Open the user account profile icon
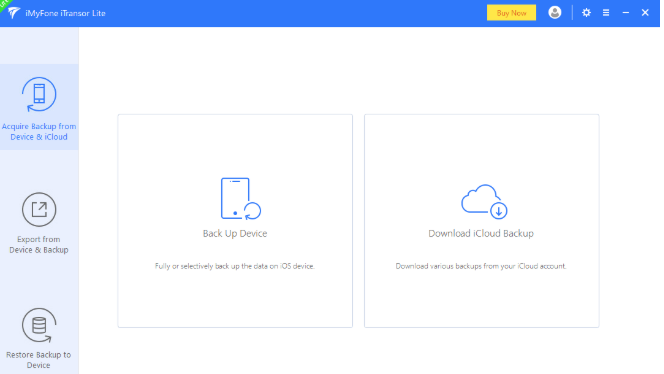This screenshot has width=664, height=374. pos(555,13)
